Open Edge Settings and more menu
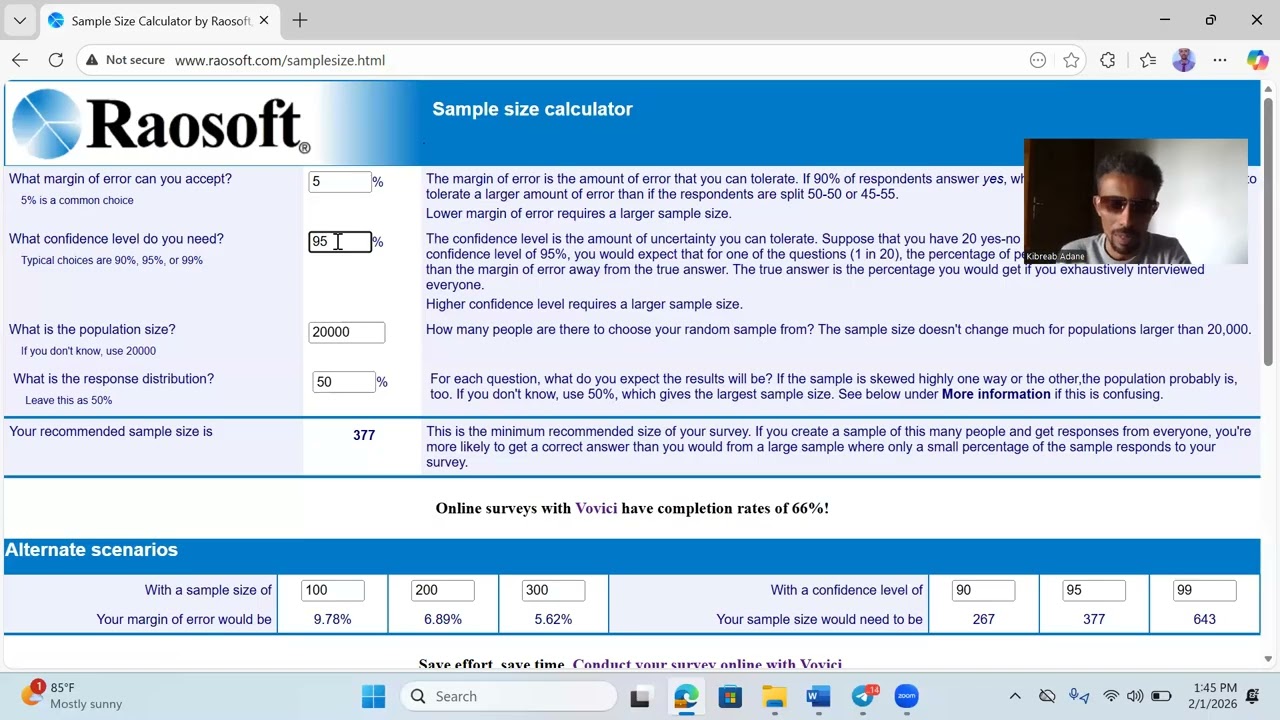This screenshot has height=720, width=1280. point(1220,60)
